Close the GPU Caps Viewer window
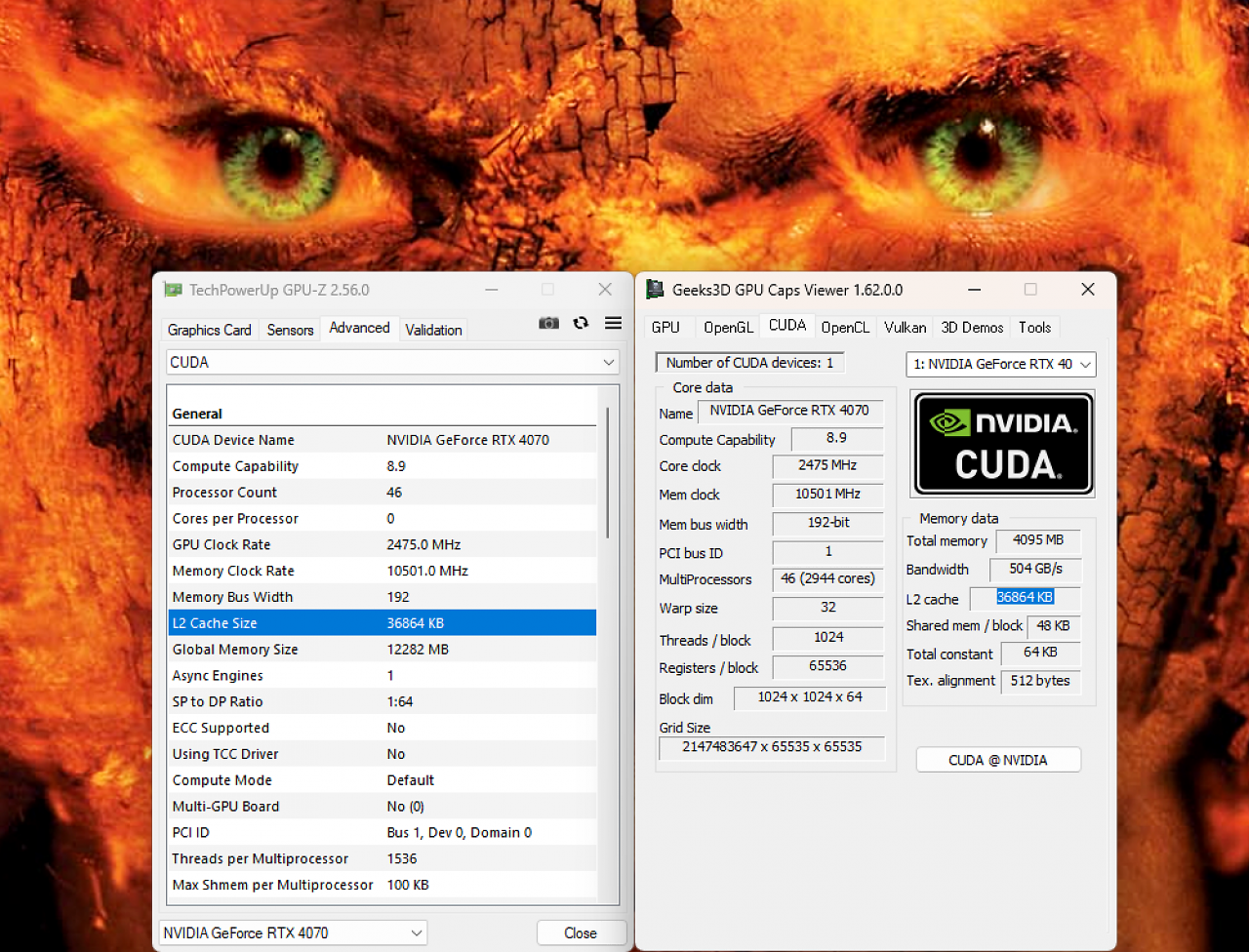 tap(1088, 290)
